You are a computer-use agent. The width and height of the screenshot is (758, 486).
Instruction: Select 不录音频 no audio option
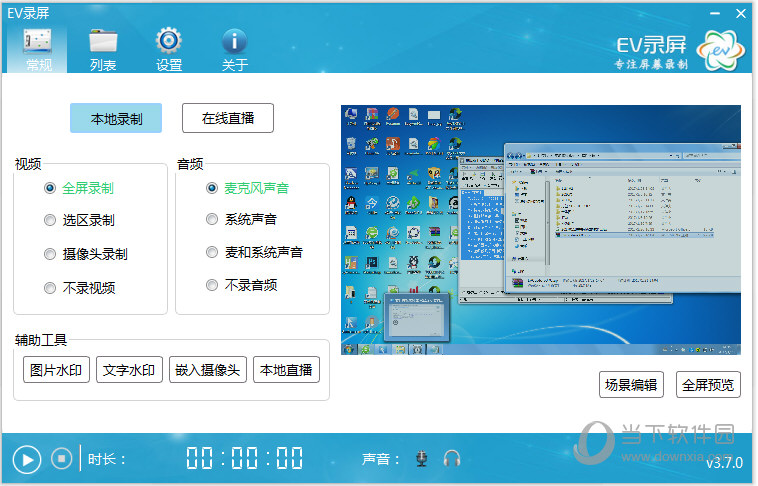(241, 285)
